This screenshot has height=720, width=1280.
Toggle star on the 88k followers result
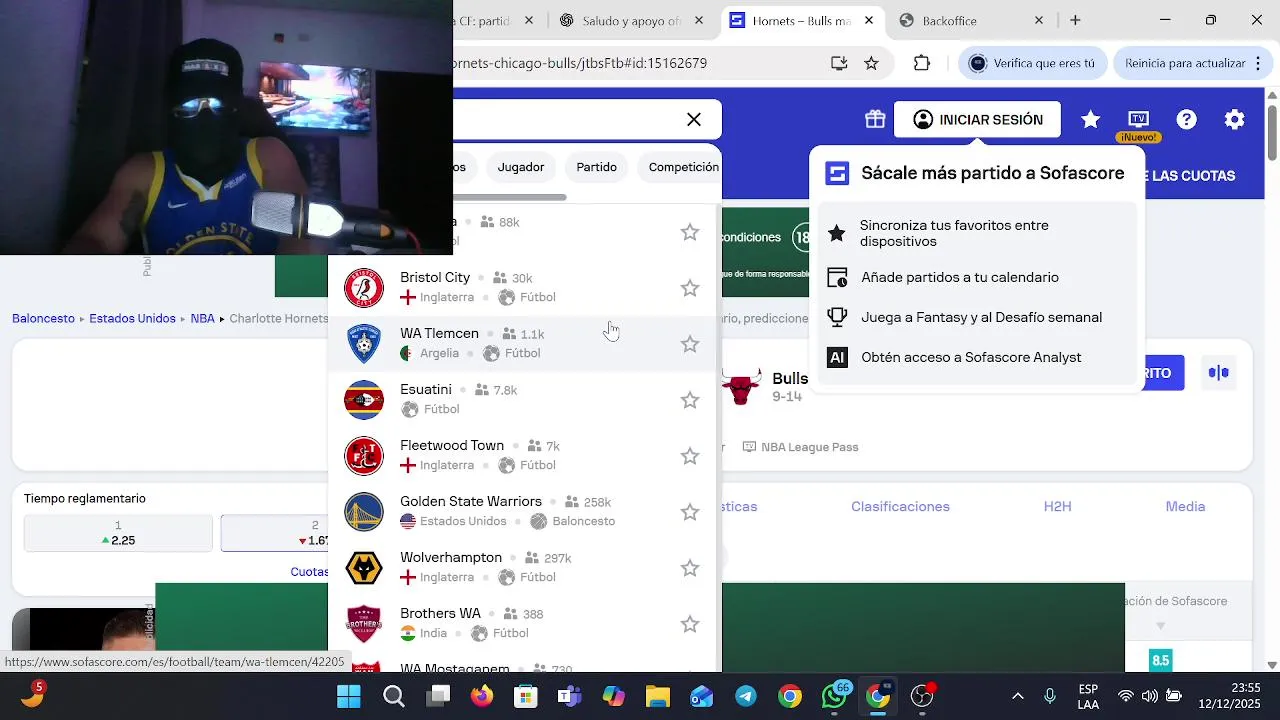pyautogui.click(x=690, y=232)
